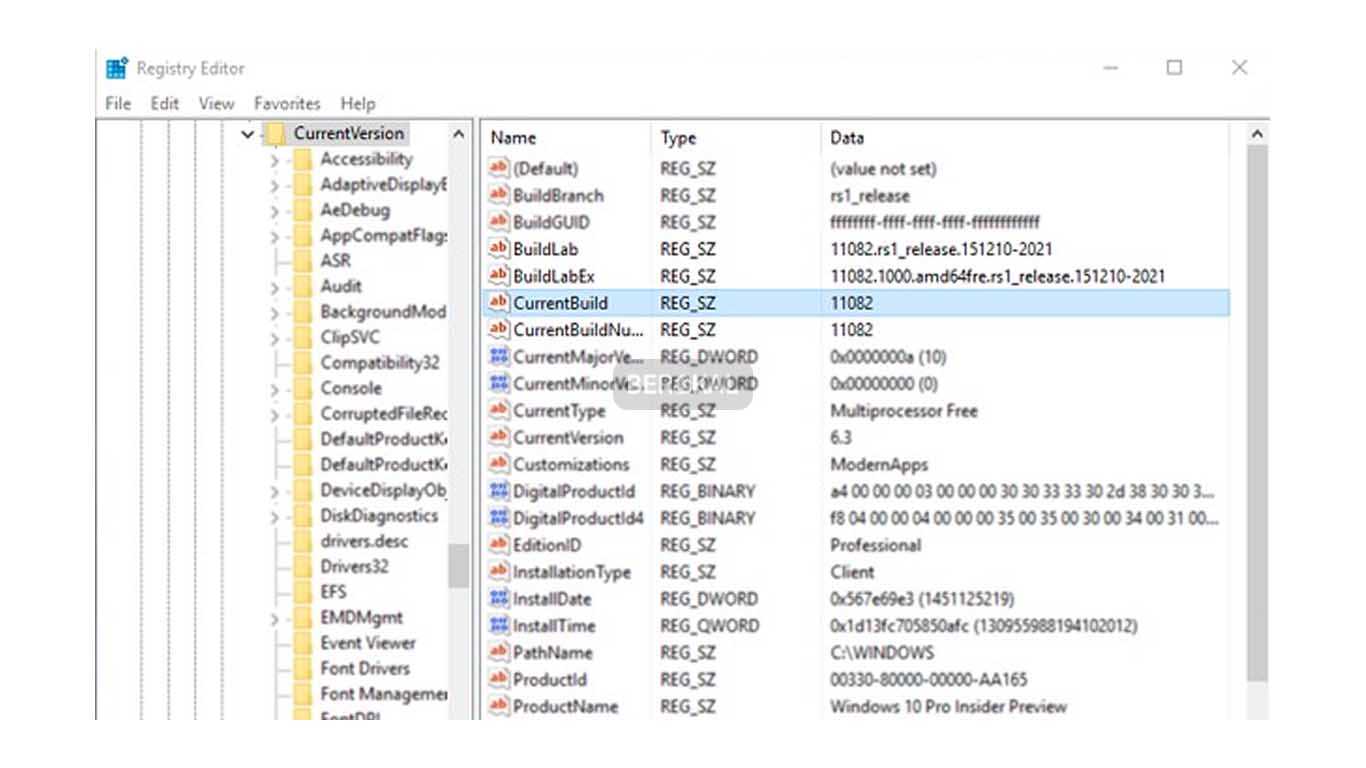Viewport: 1366px width, 768px height.
Task: Click the Console folder icon
Action: pos(303,388)
